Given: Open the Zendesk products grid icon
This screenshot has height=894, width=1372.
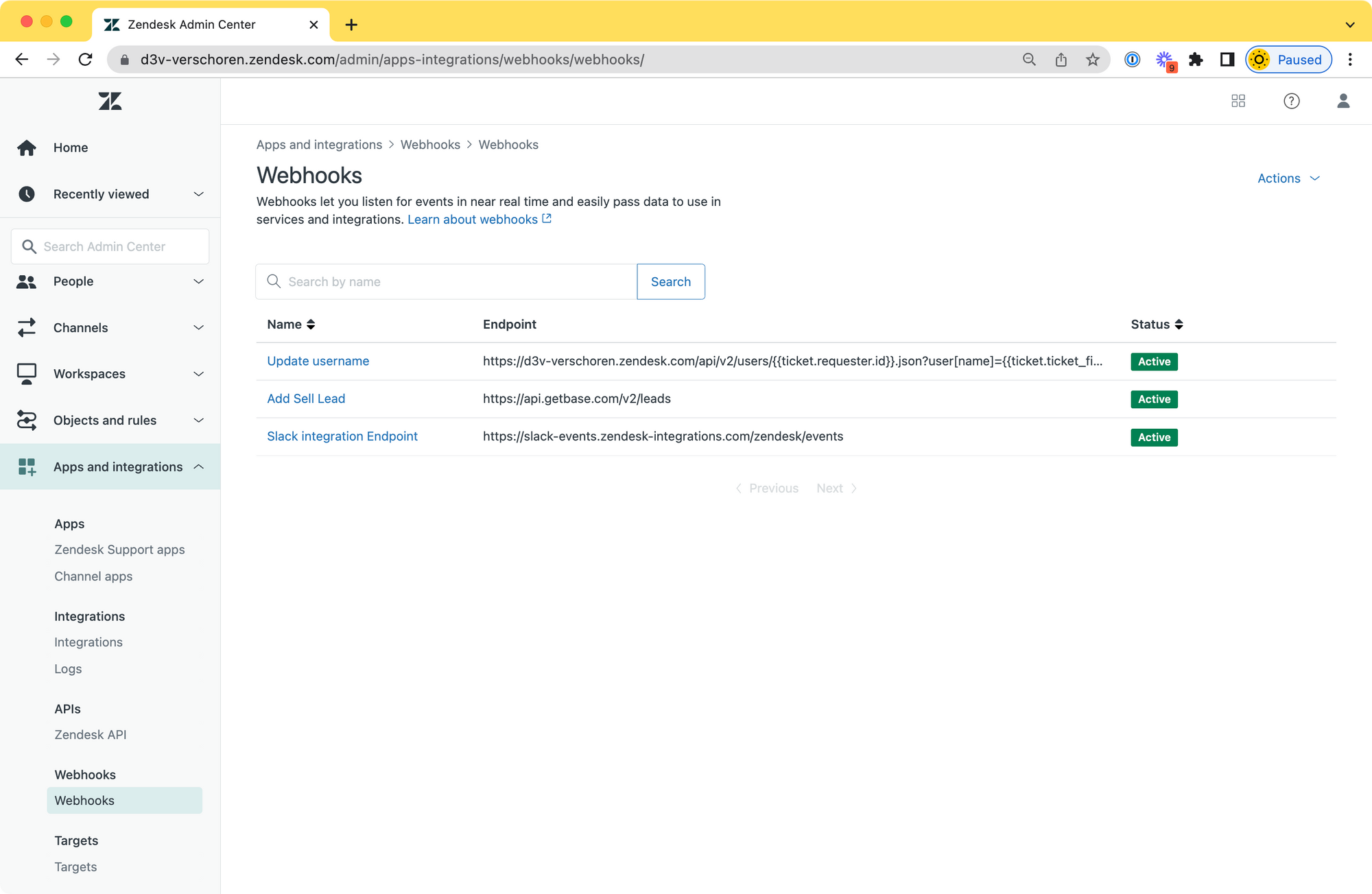Looking at the screenshot, I should (x=1238, y=101).
